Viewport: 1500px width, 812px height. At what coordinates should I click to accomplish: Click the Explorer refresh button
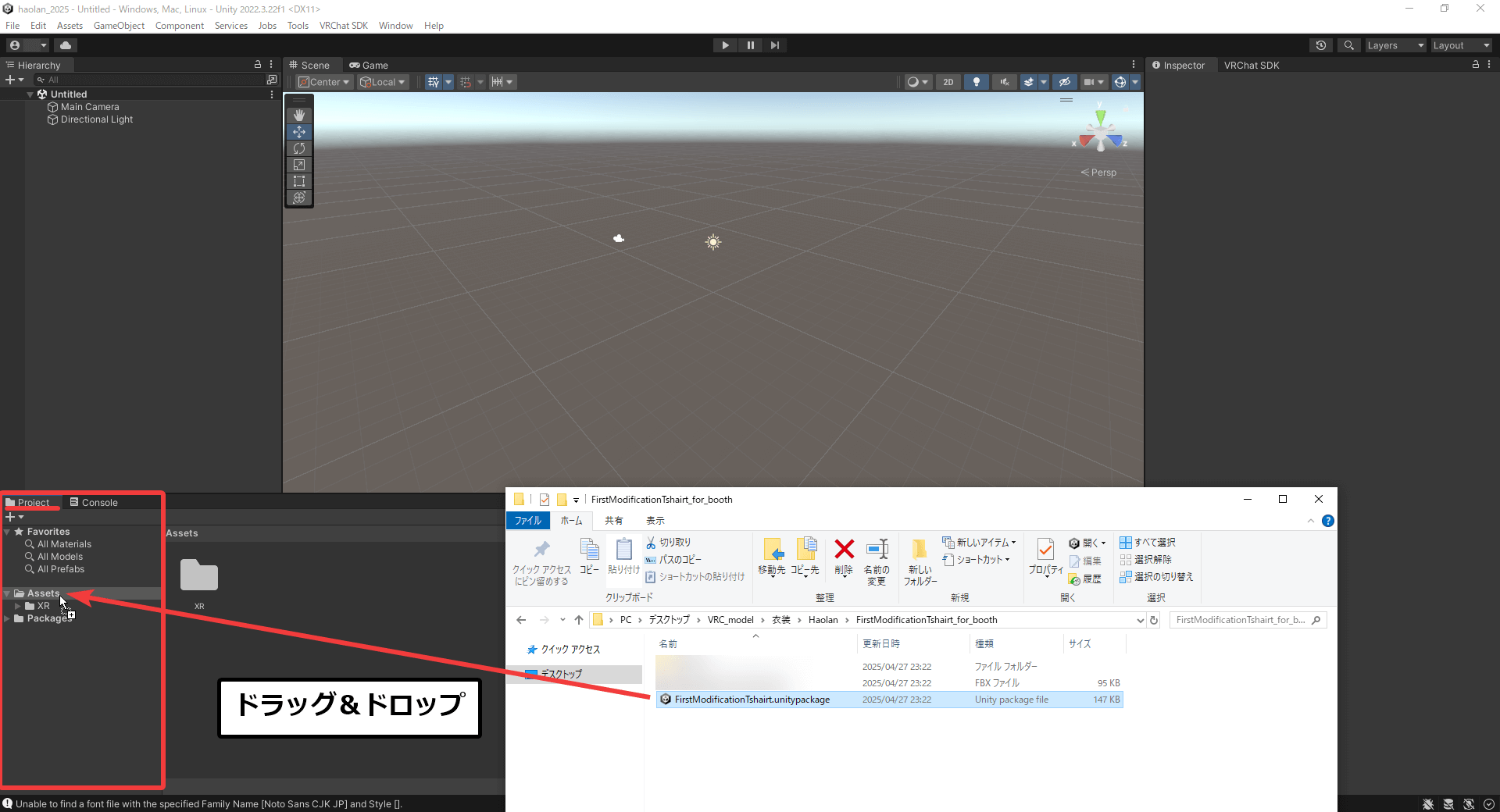[1154, 620]
